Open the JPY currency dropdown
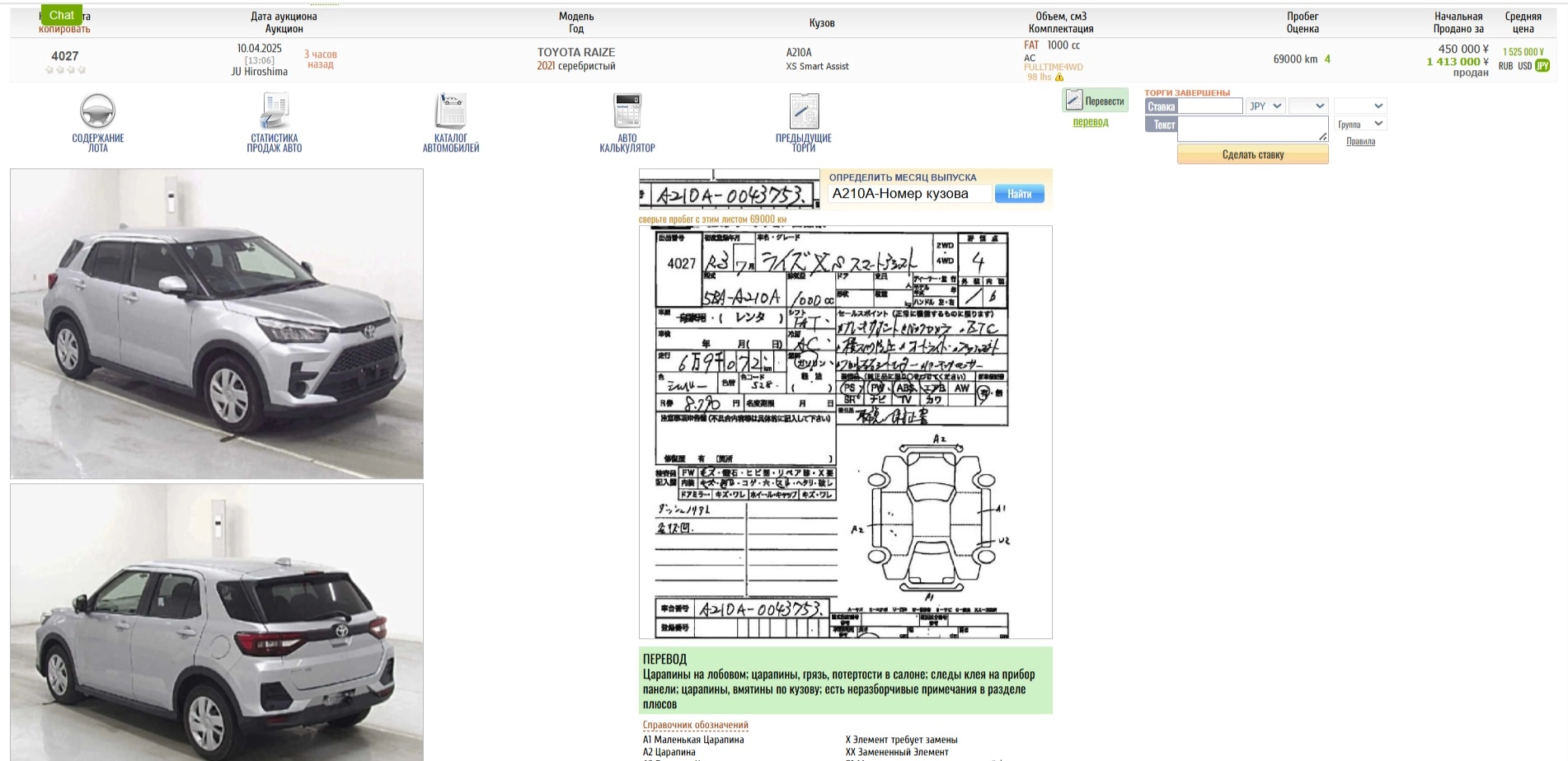The height and width of the screenshot is (761, 1568). pyautogui.click(x=1265, y=106)
